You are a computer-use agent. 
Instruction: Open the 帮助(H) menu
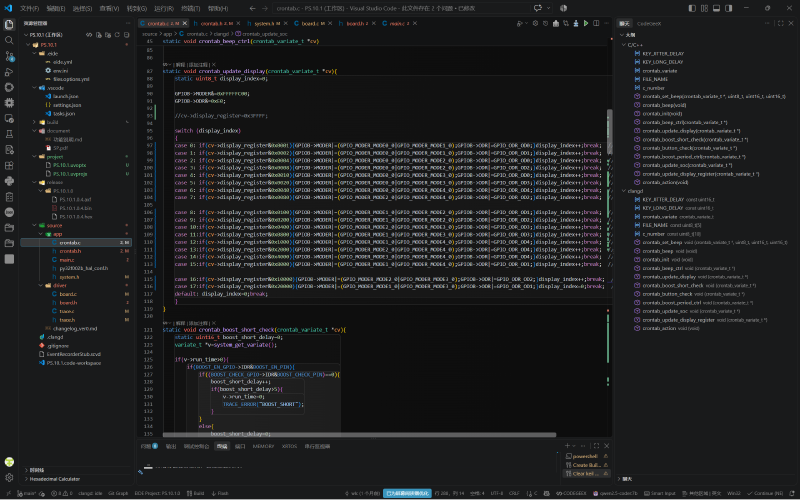click(218, 8)
